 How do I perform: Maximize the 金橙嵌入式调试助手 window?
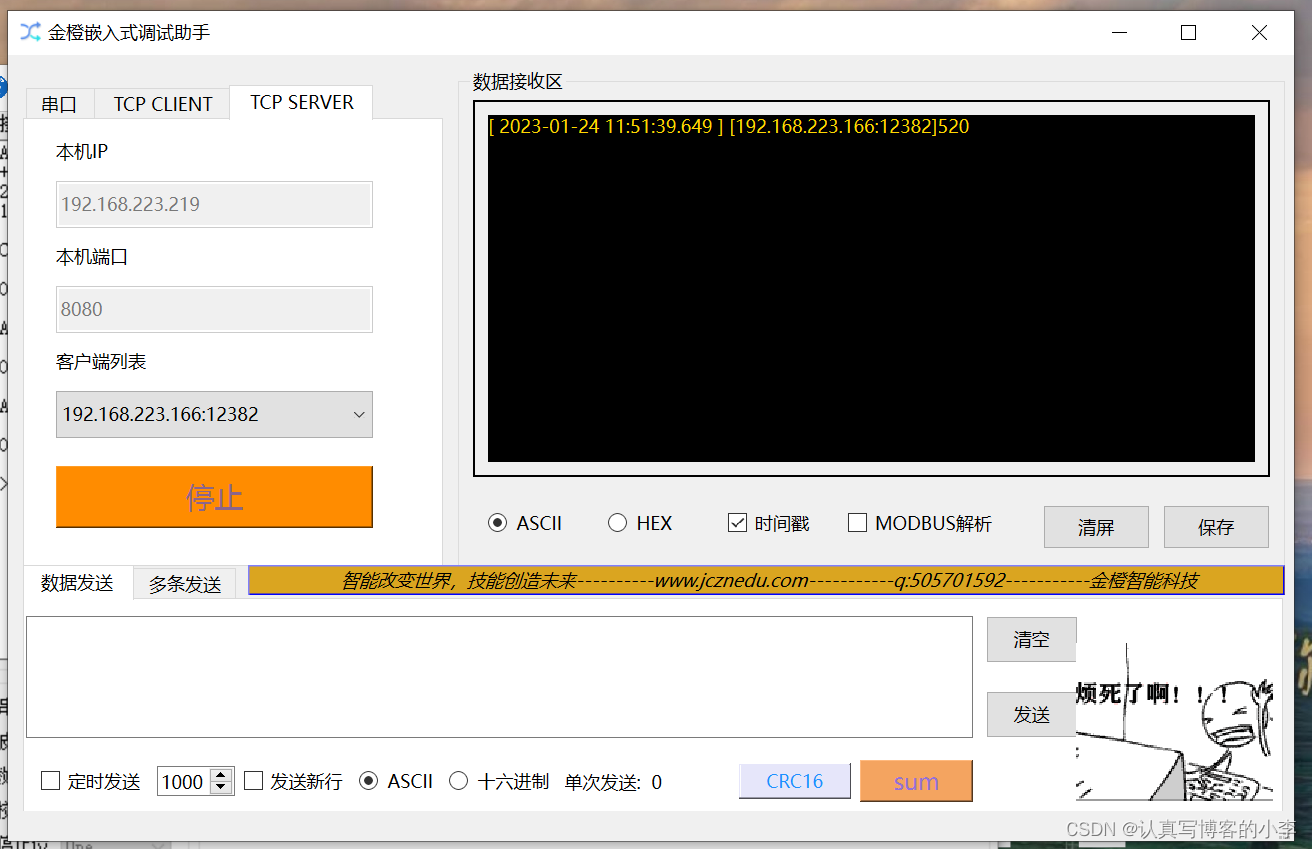point(1188,33)
